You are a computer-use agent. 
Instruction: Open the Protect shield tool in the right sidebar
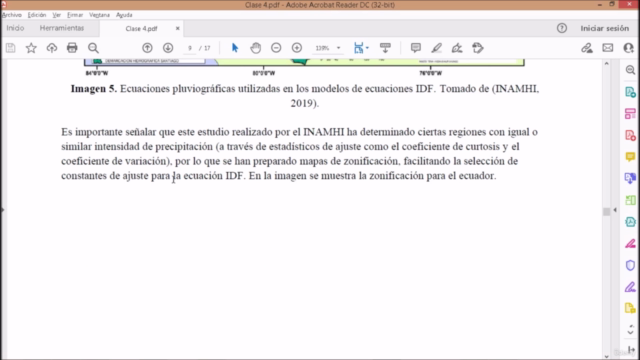630,265
